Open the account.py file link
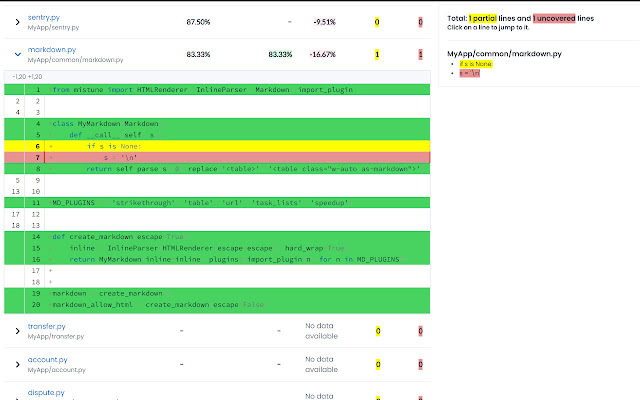The width and height of the screenshot is (640, 400). [48, 360]
